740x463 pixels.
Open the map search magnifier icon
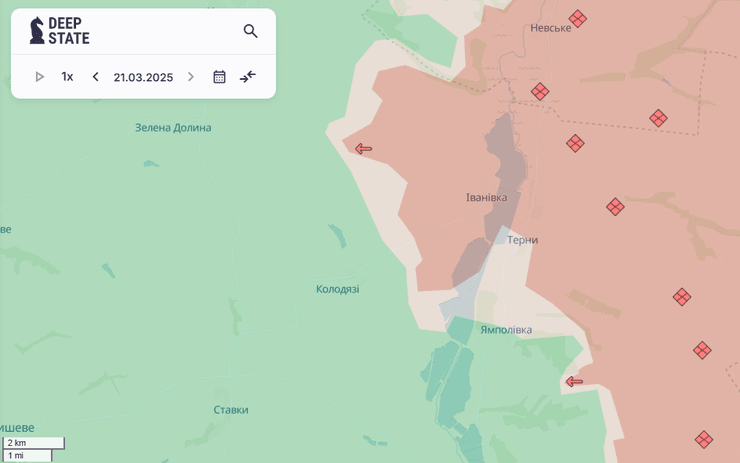click(x=250, y=31)
